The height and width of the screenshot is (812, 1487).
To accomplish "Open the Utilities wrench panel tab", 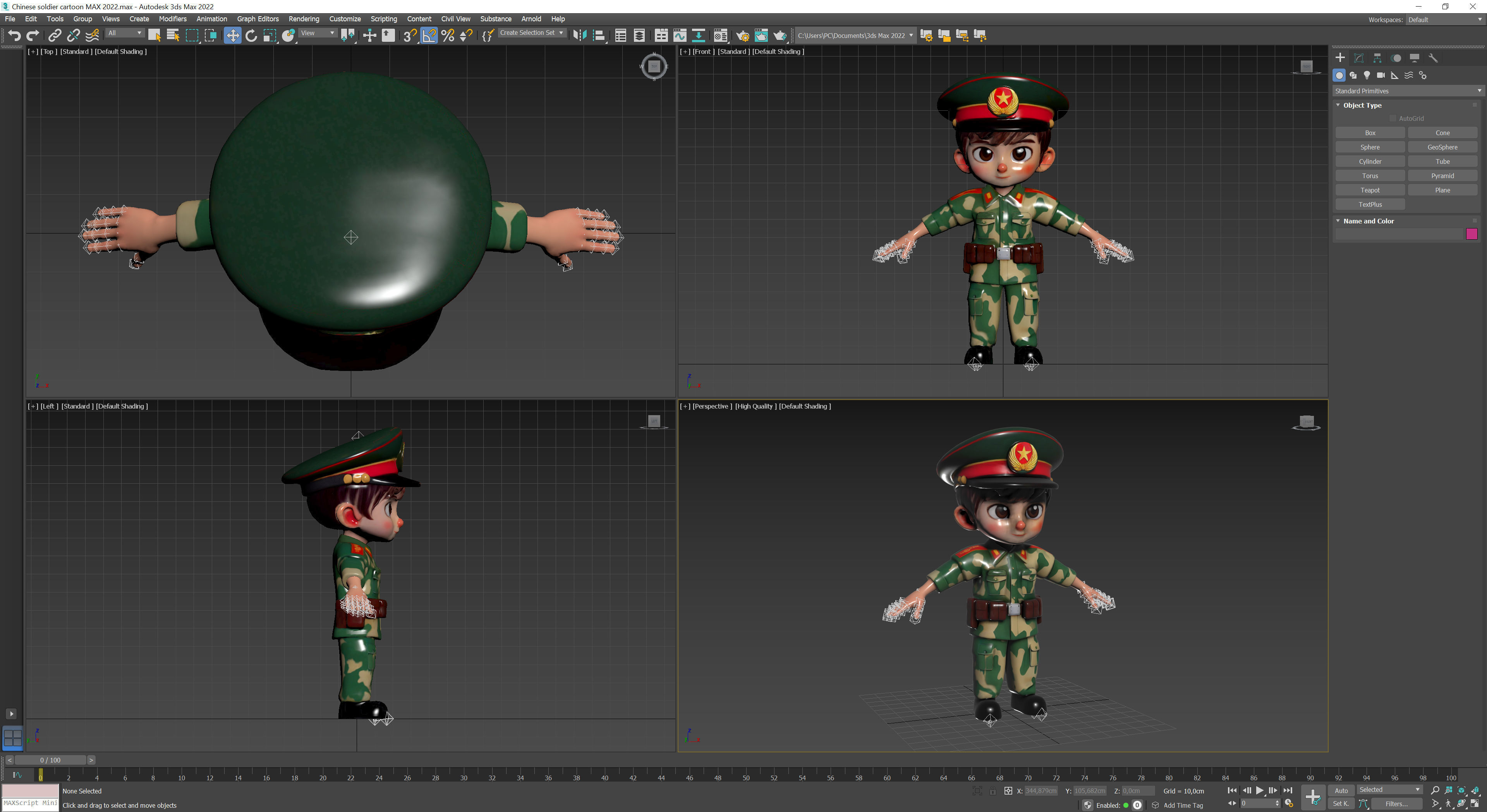I will tap(1433, 58).
